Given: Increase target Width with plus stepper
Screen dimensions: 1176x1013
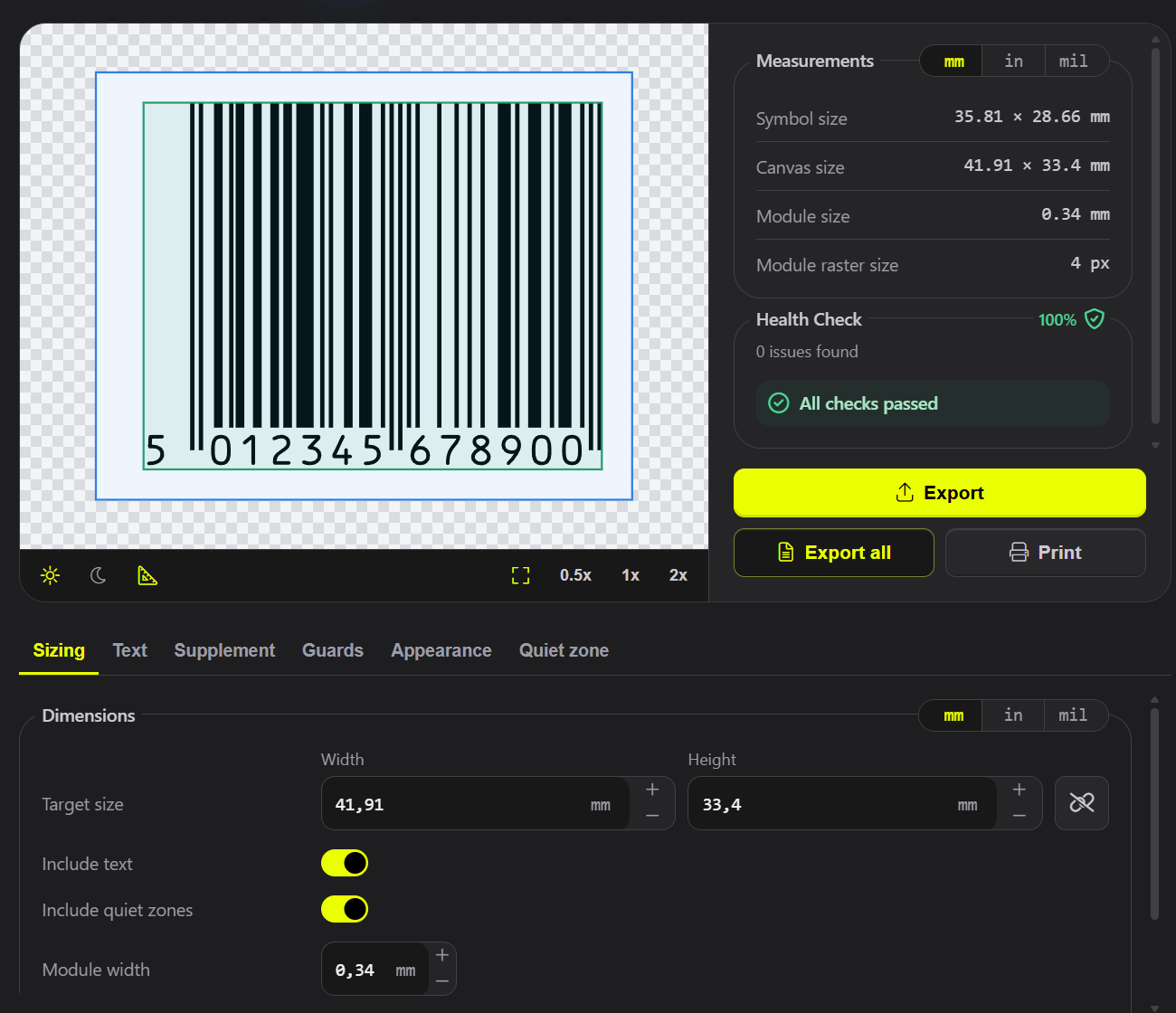Looking at the screenshot, I should click(652, 790).
